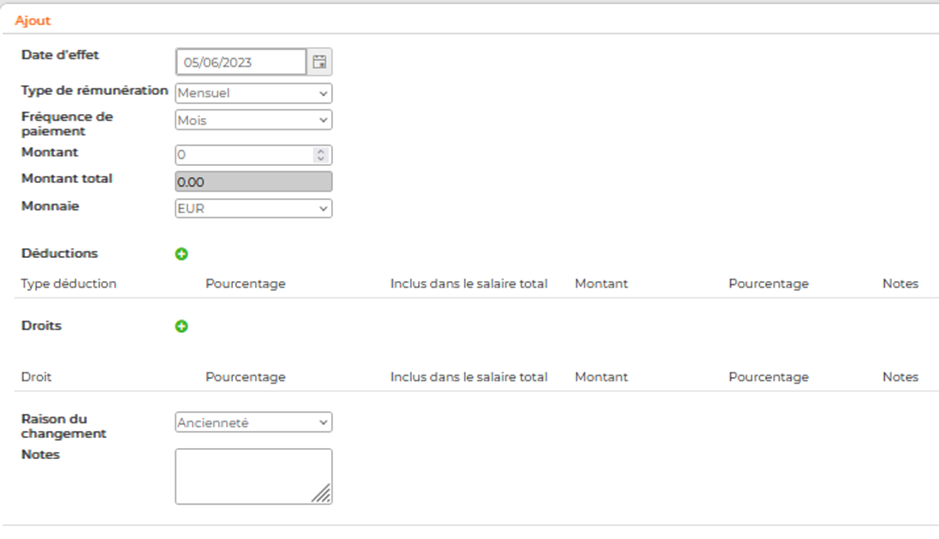Screen dimensions: 939x539
Task: Click the Montant column header under Droits
Action: click(x=601, y=377)
